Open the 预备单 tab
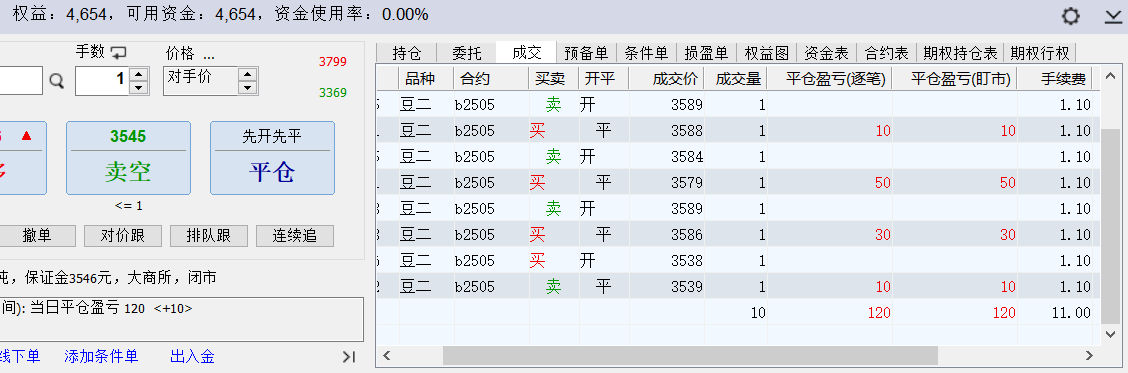Image resolution: width=1128 pixels, height=373 pixels. coord(586,53)
